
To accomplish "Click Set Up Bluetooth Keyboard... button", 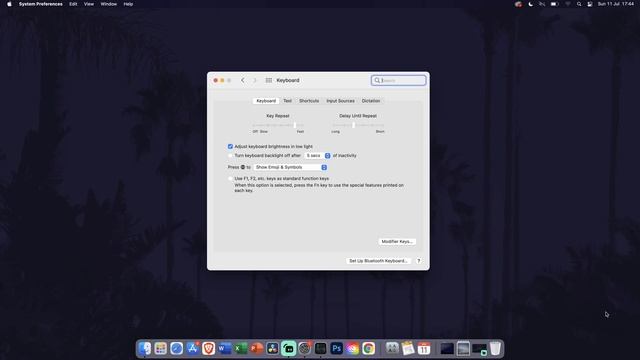I will pos(378,261).
